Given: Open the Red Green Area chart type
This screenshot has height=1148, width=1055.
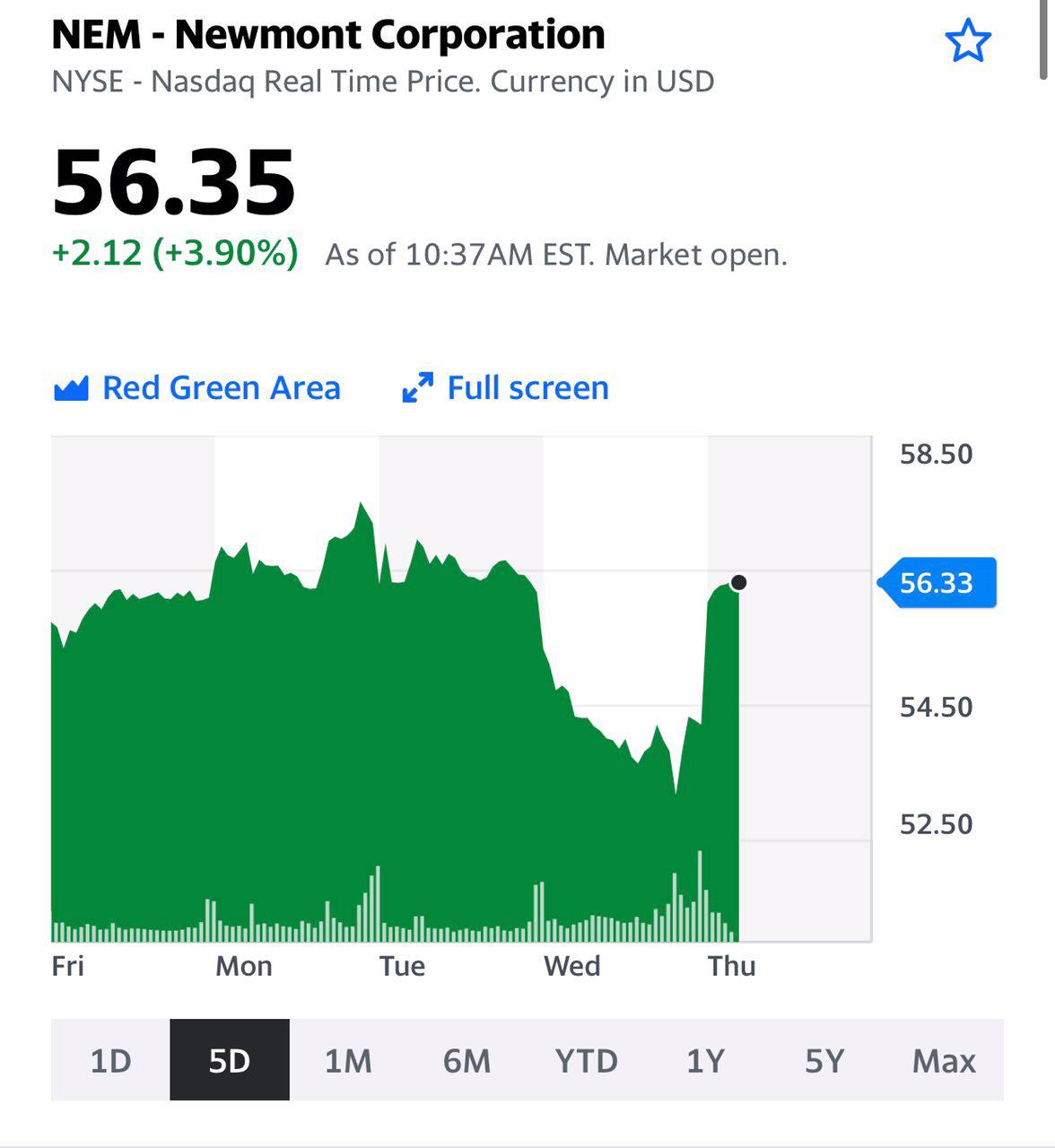Looking at the screenshot, I should click(197, 388).
